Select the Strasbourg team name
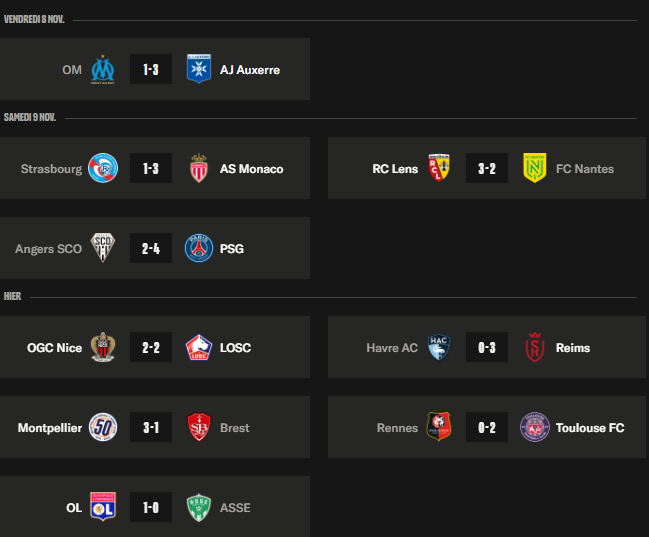Viewport: 649px width, 537px height. tap(51, 169)
